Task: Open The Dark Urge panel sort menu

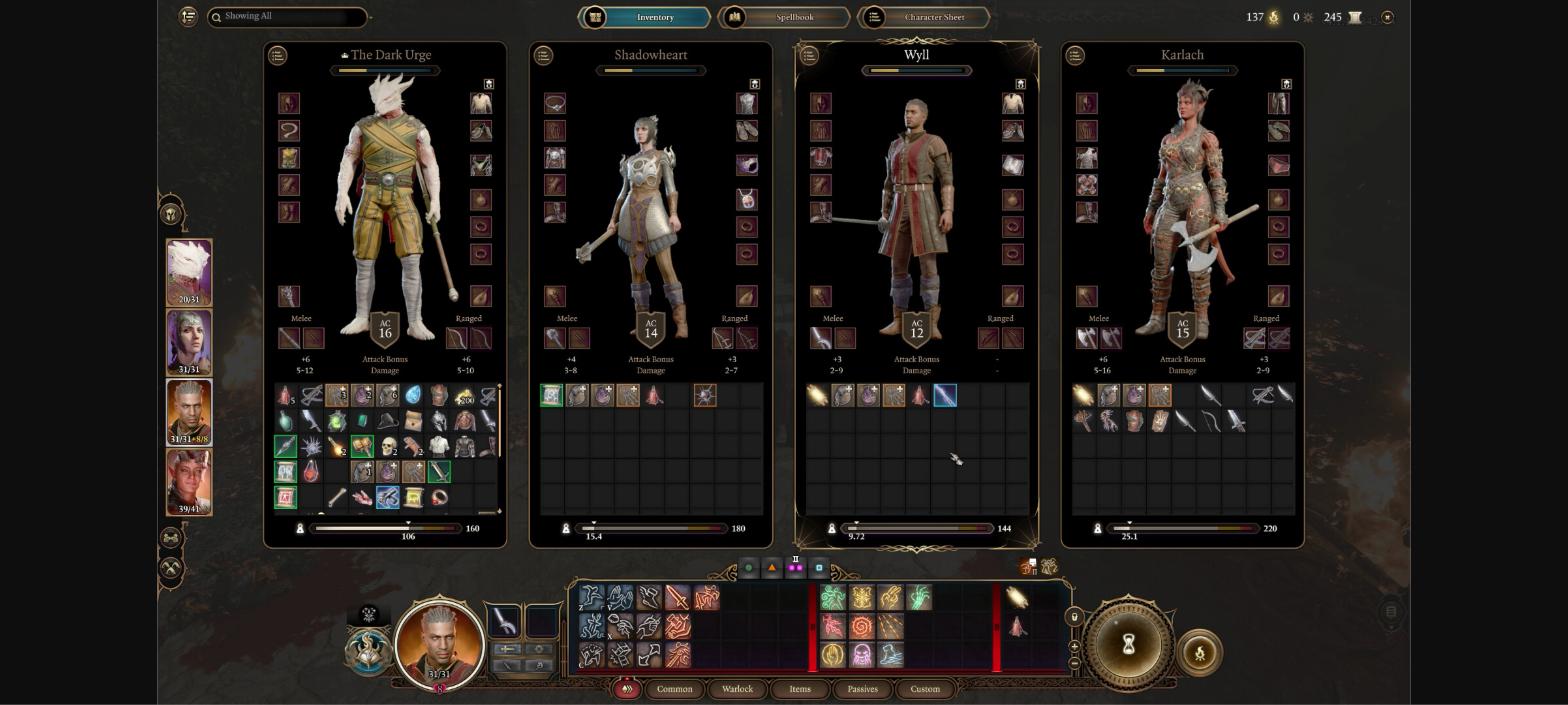Action: click(x=278, y=55)
